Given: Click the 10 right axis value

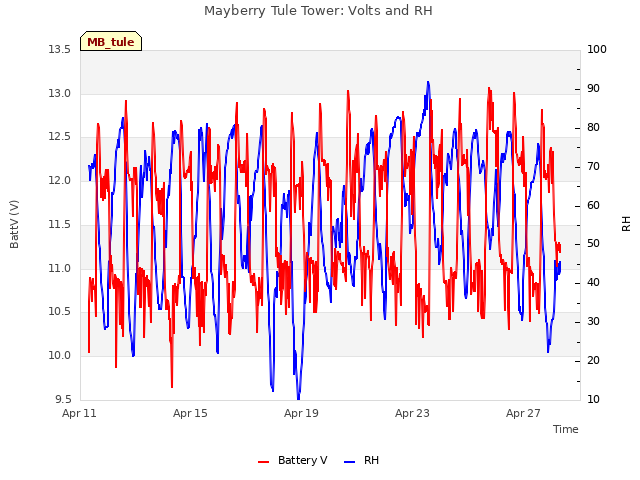Looking at the screenshot, I should point(593,399).
